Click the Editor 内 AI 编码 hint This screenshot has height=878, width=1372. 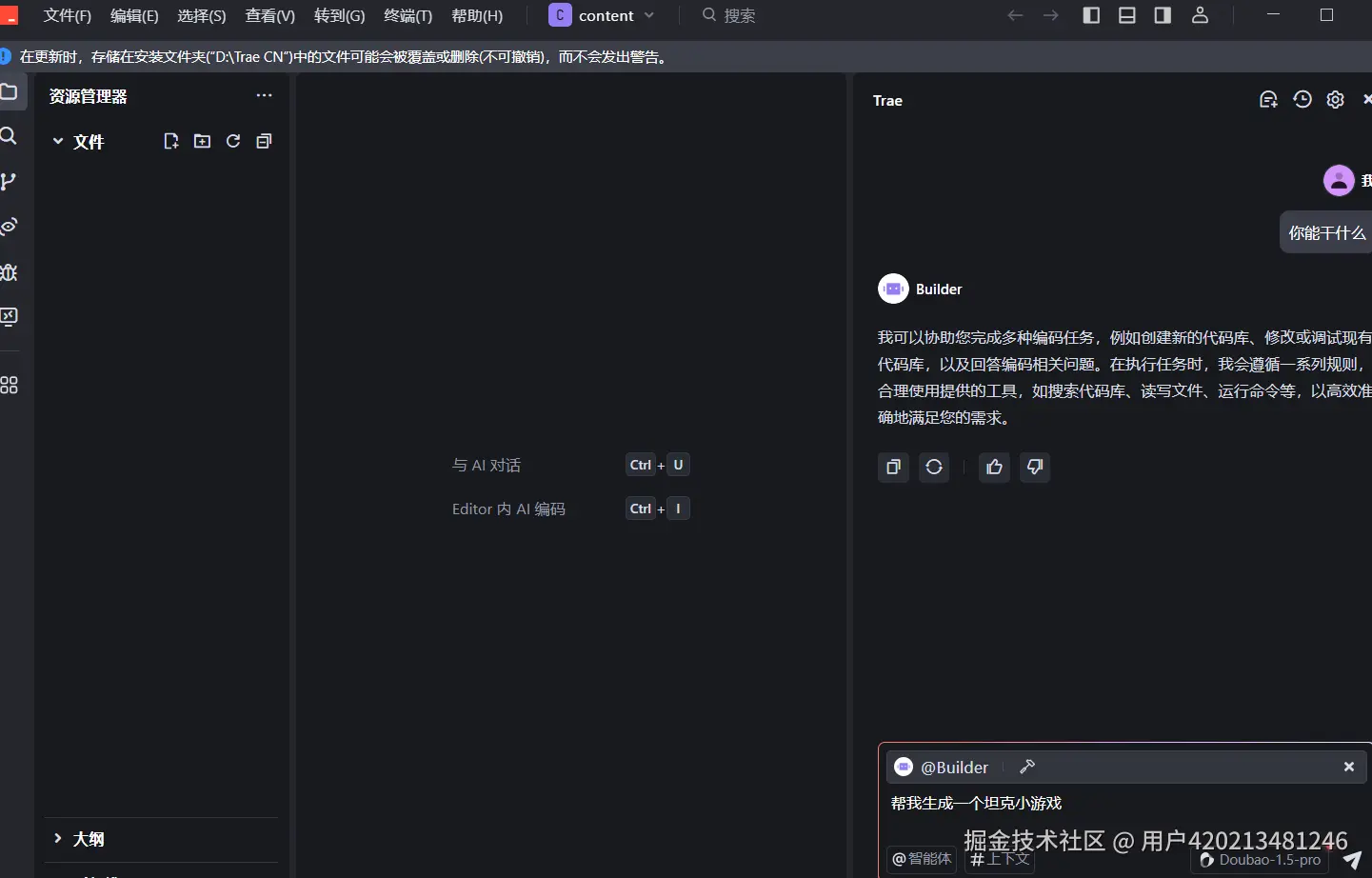508,509
